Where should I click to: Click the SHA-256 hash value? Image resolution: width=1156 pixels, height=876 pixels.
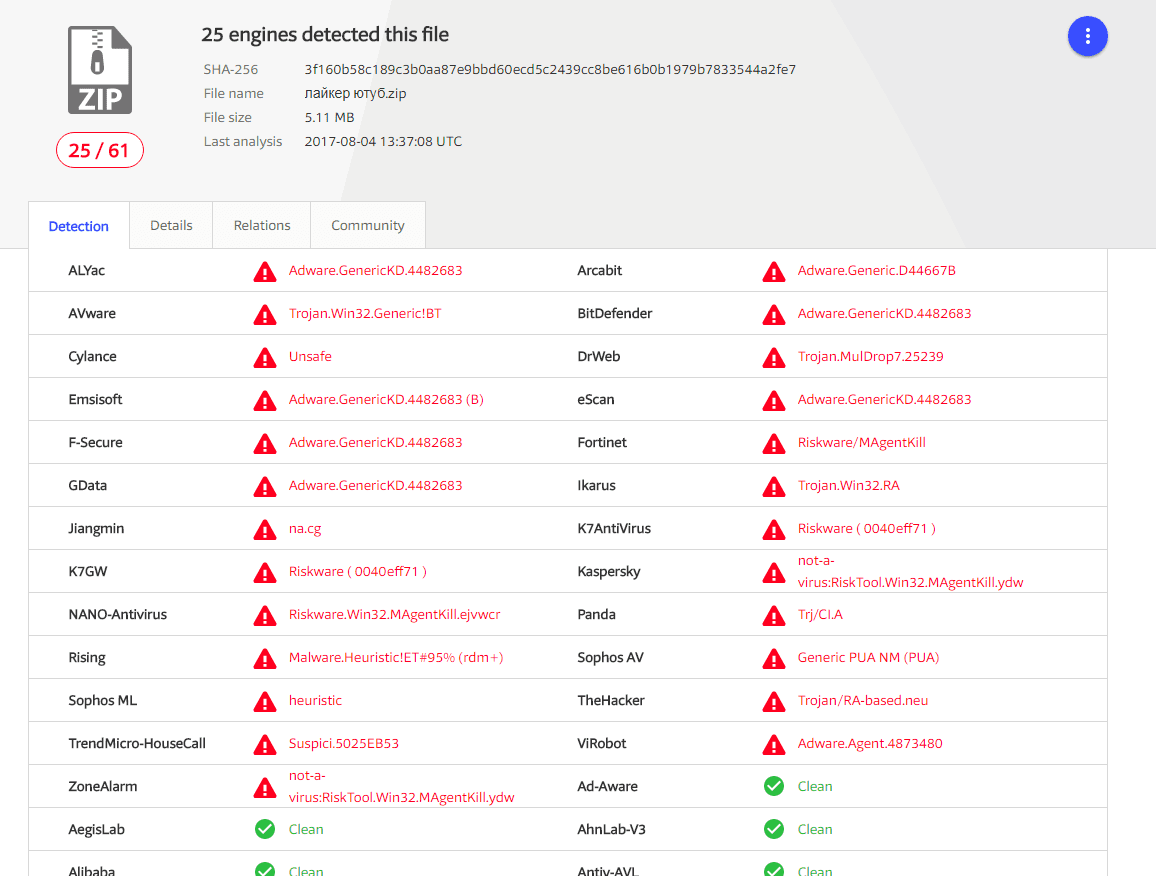coord(550,70)
